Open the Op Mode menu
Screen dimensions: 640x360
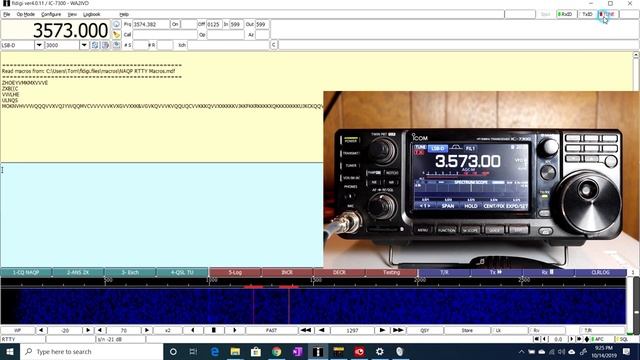[x=25, y=14]
